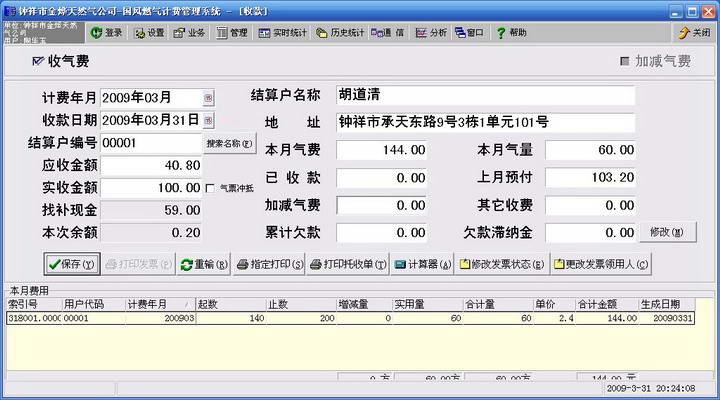Click the 本次余额 field 0.20
This screenshot has height=400, width=720.
click(x=151, y=232)
